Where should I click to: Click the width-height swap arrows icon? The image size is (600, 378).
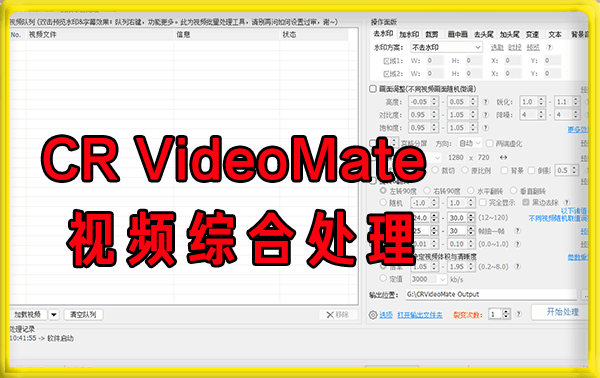(504, 157)
